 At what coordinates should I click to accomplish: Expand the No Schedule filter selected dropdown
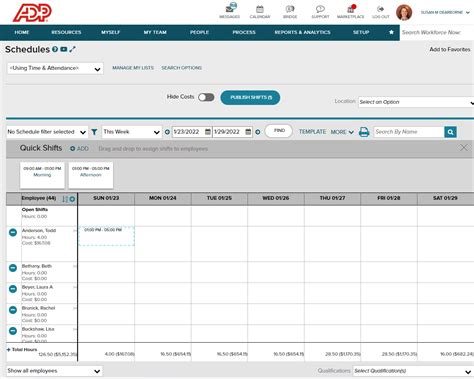point(47,132)
